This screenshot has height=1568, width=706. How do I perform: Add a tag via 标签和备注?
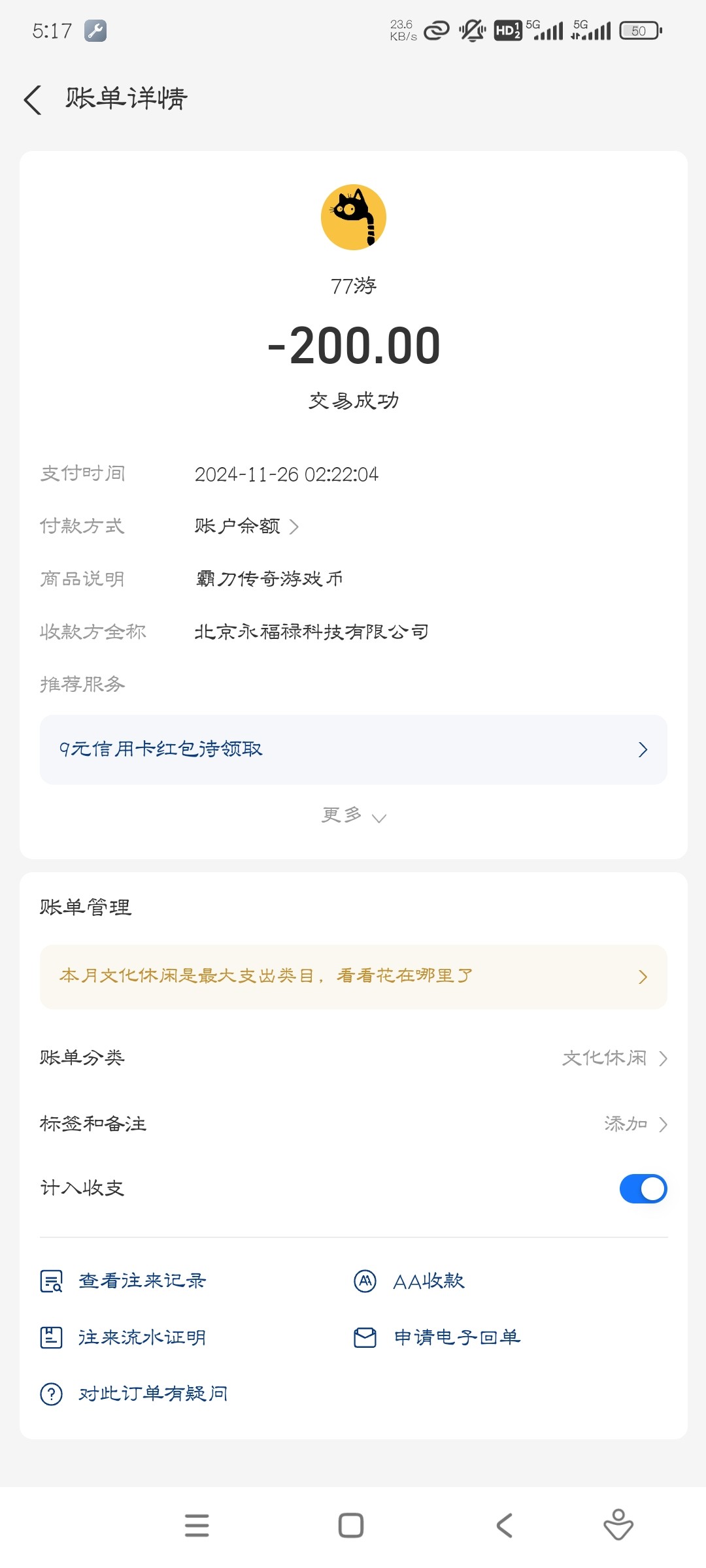pos(634,1124)
